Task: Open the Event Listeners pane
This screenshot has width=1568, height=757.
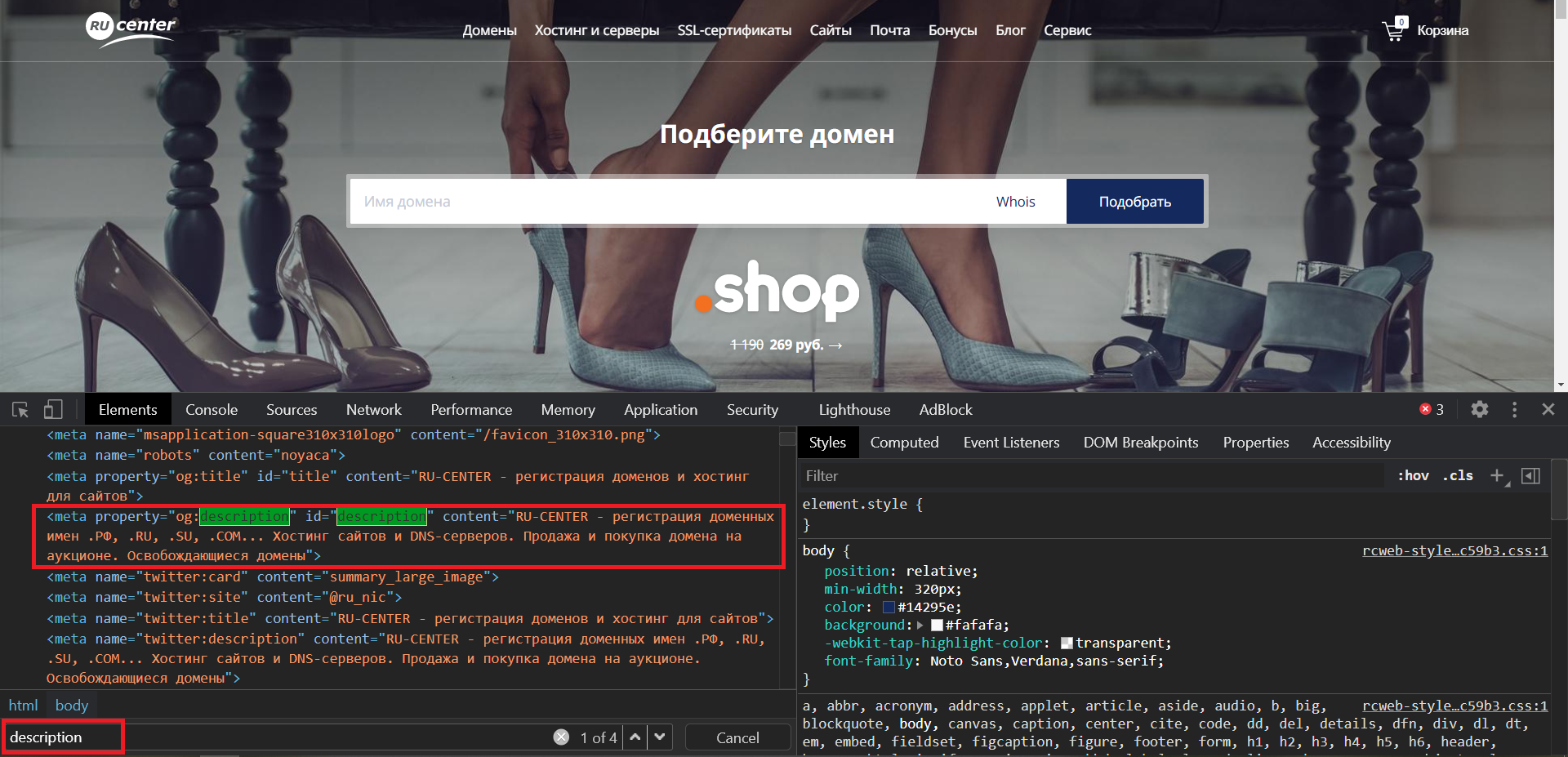Action: click(x=1011, y=442)
